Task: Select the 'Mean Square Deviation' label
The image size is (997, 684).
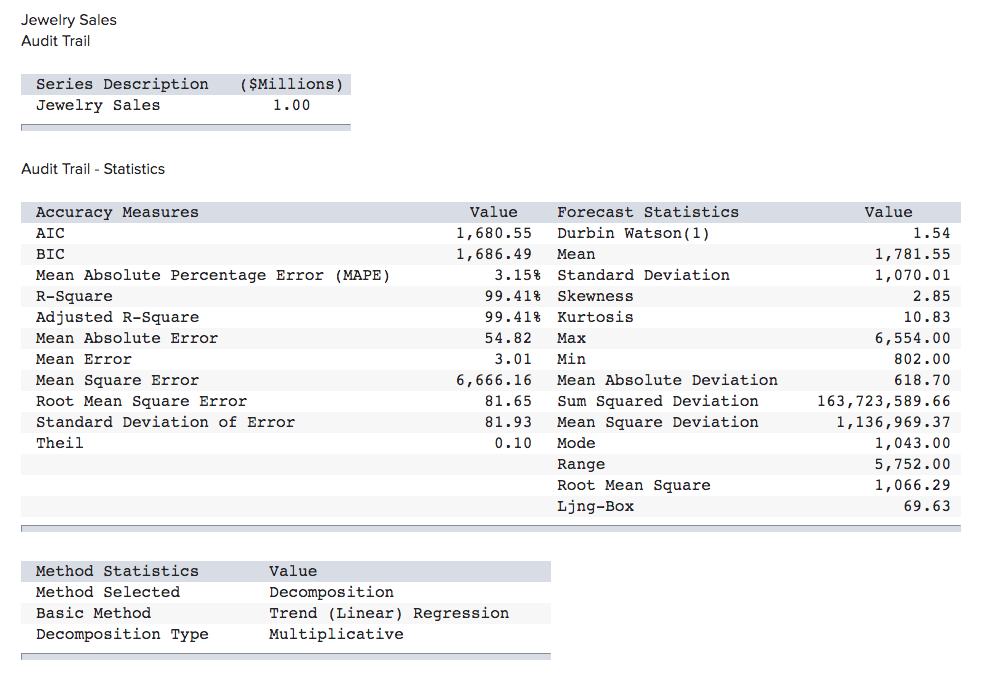Action: tap(657, 421)
